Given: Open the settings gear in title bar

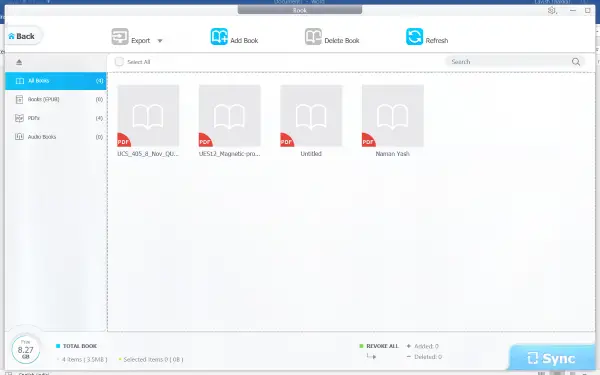Looking at the screenshot, I should (552, 10).
